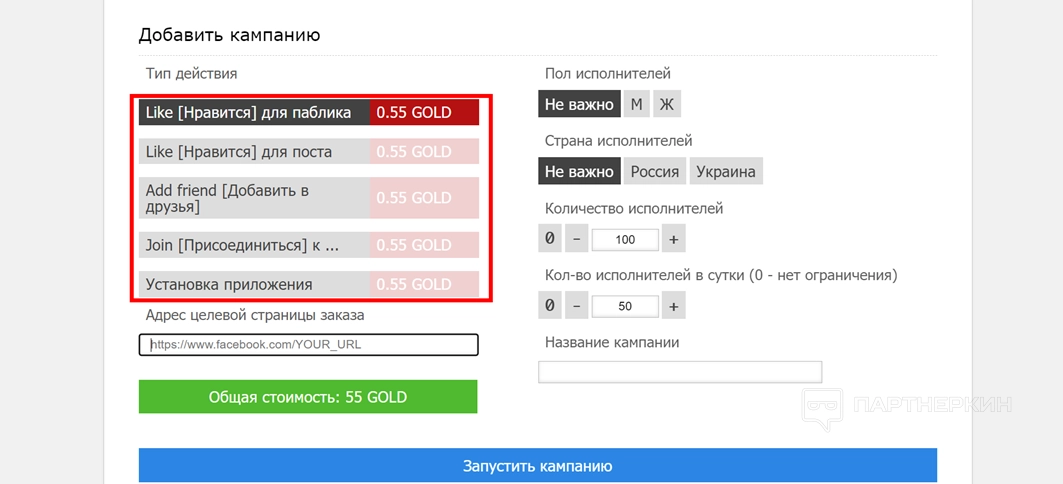Select female gender Ж button
The width and height of the screenshot is (1063, 484).
point(667,105)
